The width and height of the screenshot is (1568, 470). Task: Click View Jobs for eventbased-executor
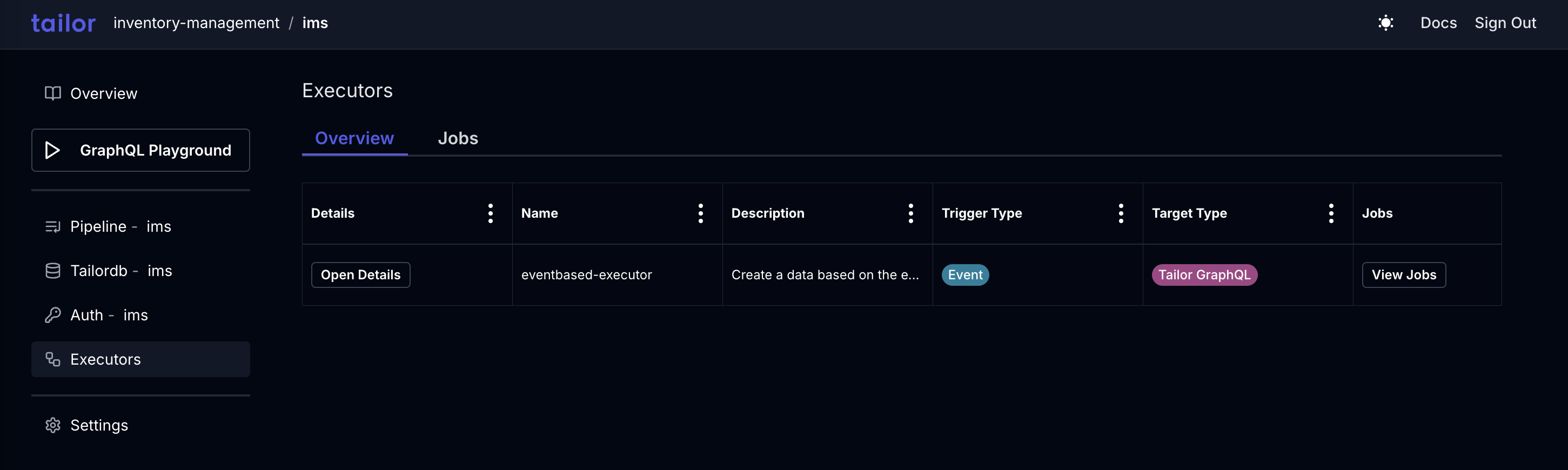(x=1404, y=275)
